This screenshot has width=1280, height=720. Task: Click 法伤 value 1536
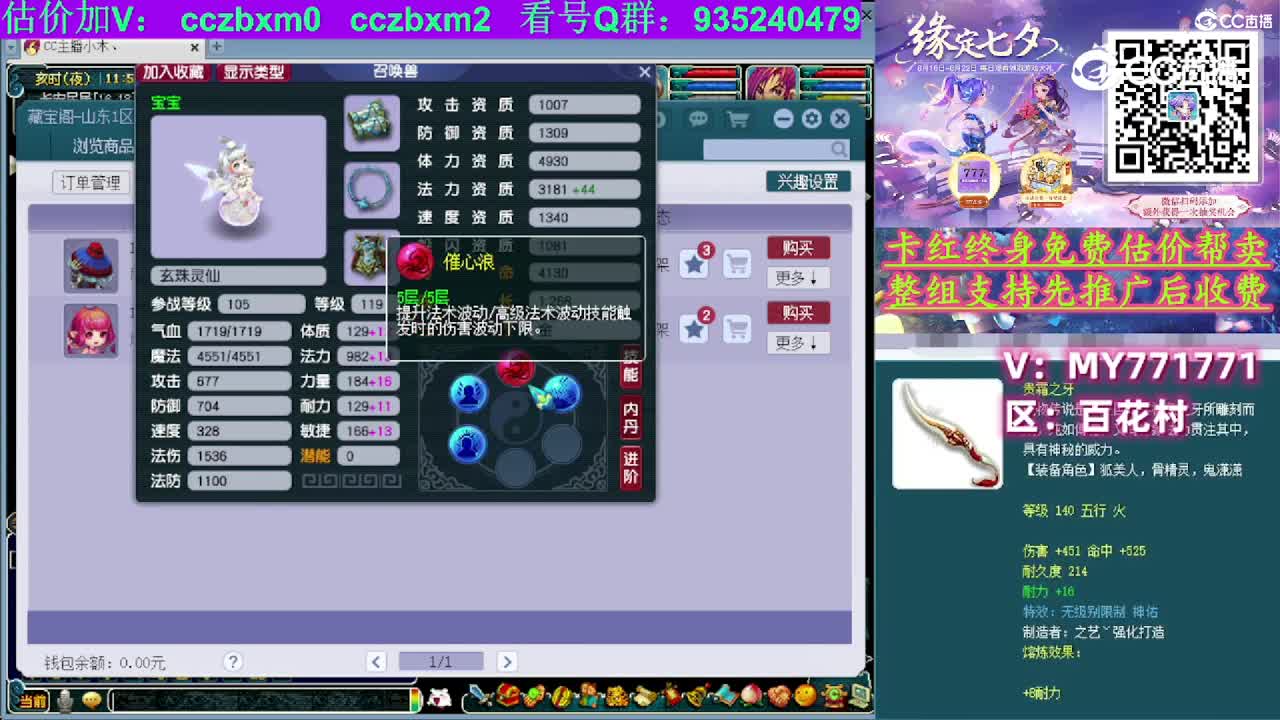(x=239, y=455)
